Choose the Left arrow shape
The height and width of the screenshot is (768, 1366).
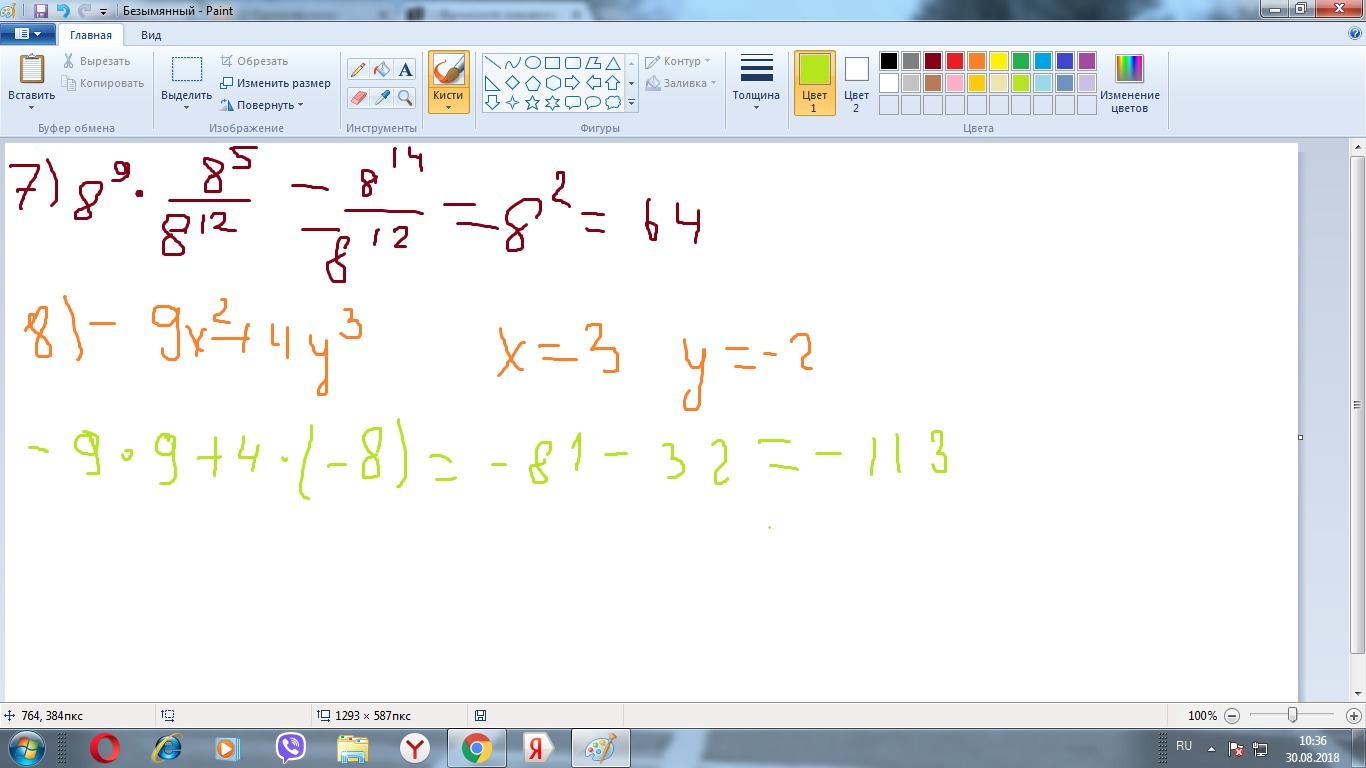593,82
